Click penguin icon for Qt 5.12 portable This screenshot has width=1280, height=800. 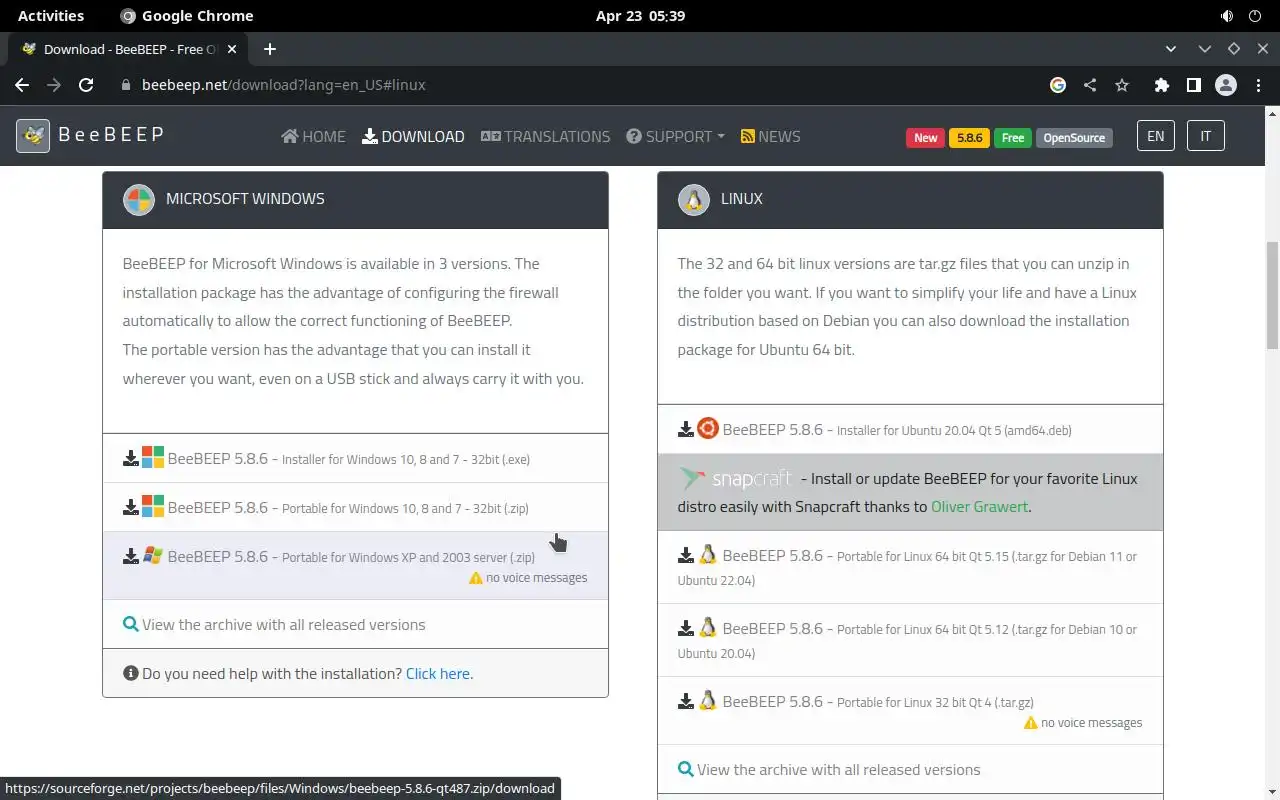pyautogui.click(x=708, y=627)
